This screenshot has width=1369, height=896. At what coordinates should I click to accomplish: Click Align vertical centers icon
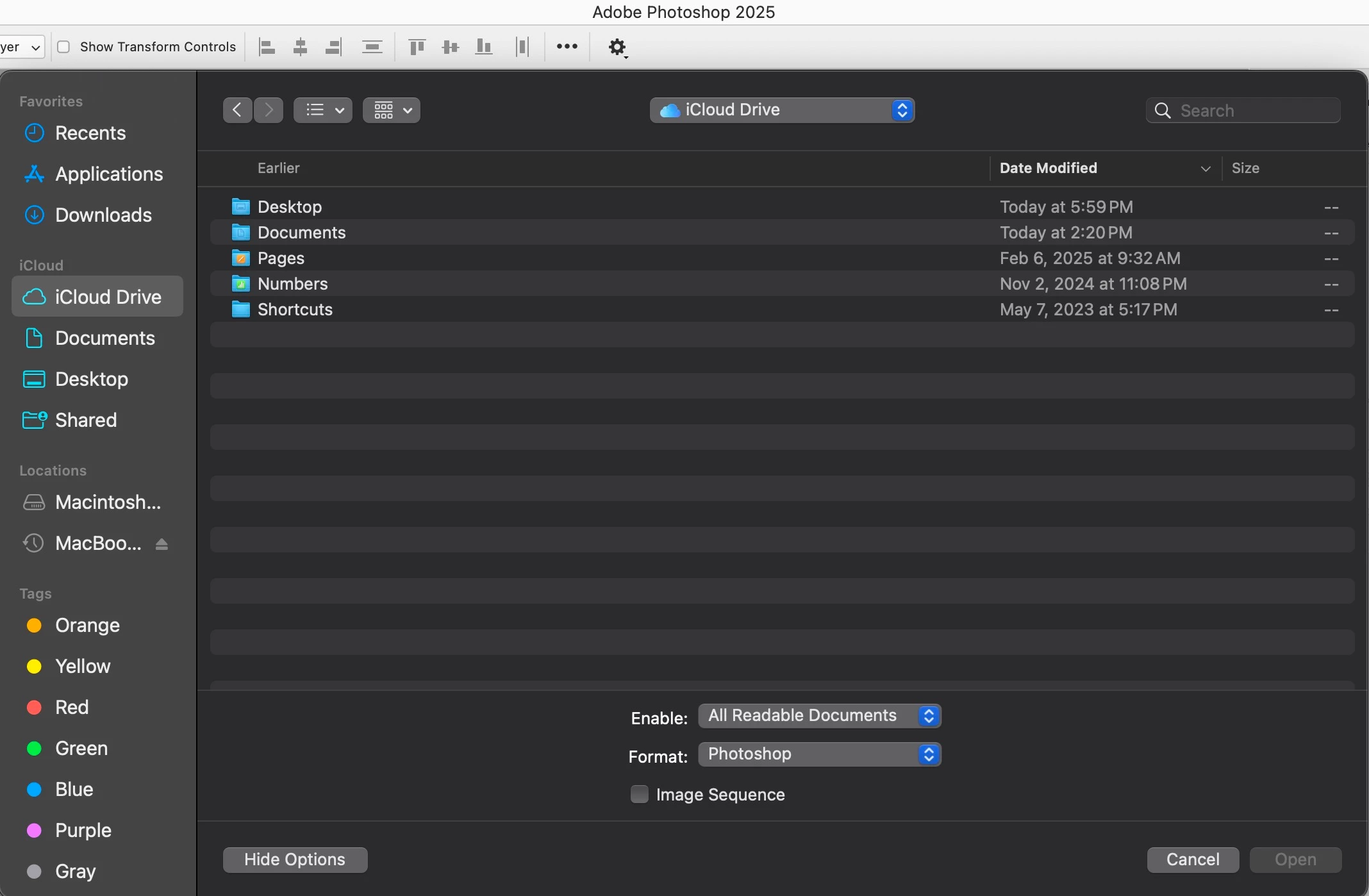point(451,47)
